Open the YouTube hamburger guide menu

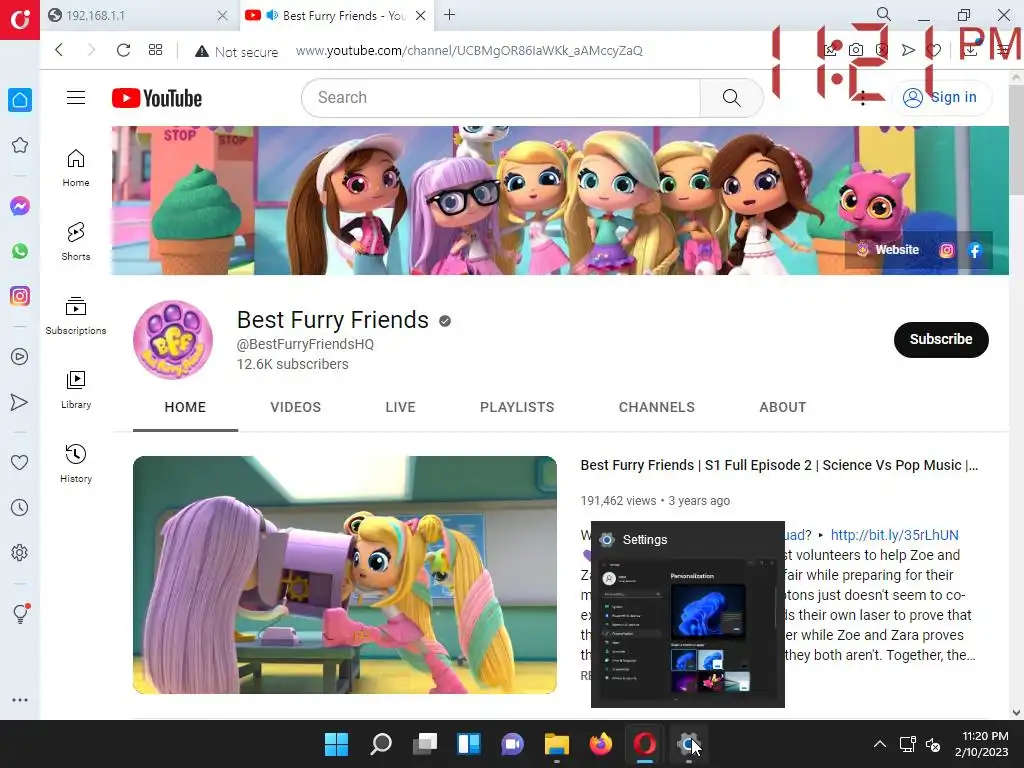pos(76,98)
